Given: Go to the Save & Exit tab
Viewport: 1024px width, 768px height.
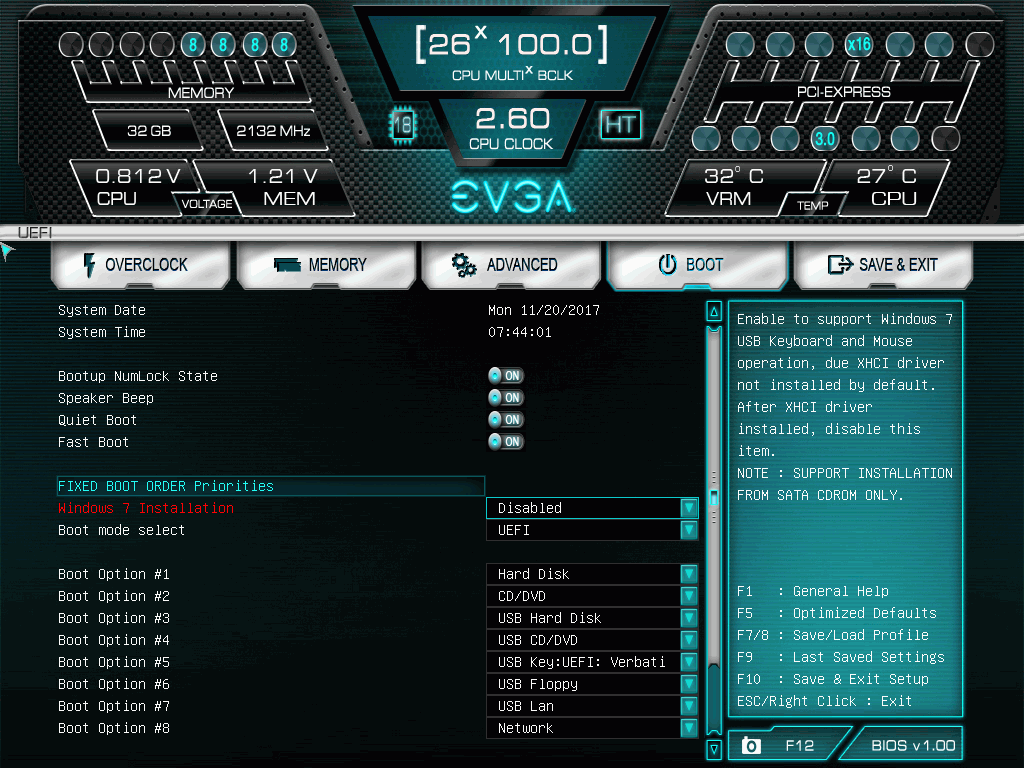Looking at the screenshot, I should click(x=883, y=264).
